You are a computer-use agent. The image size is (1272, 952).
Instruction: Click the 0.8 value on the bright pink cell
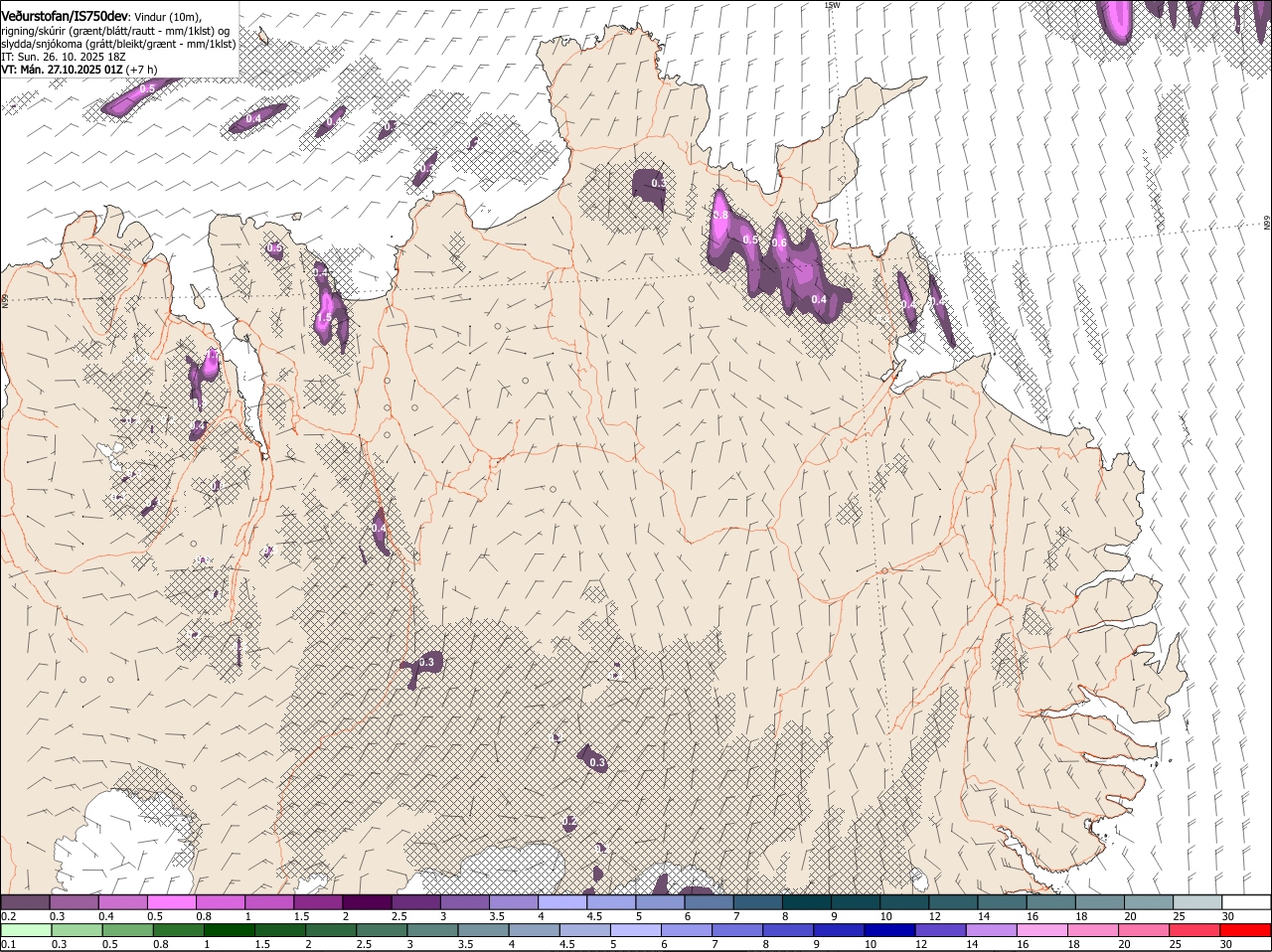pos(721,215)
